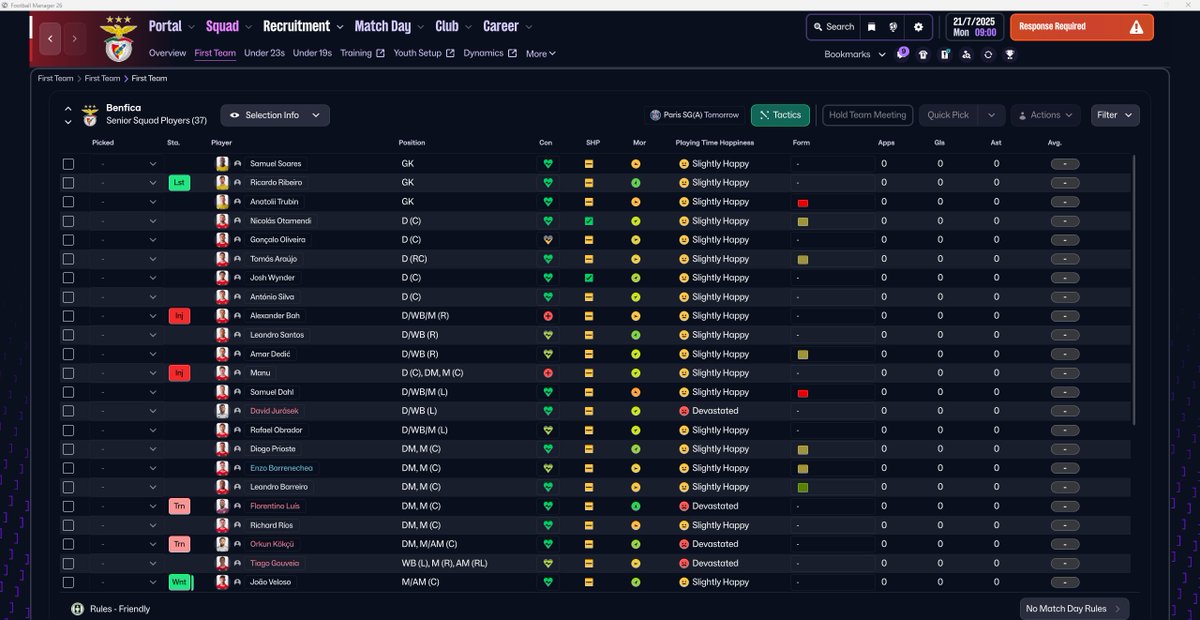
Task: Click David Jurásek's devastated face icon
Action: coord(684,411)
